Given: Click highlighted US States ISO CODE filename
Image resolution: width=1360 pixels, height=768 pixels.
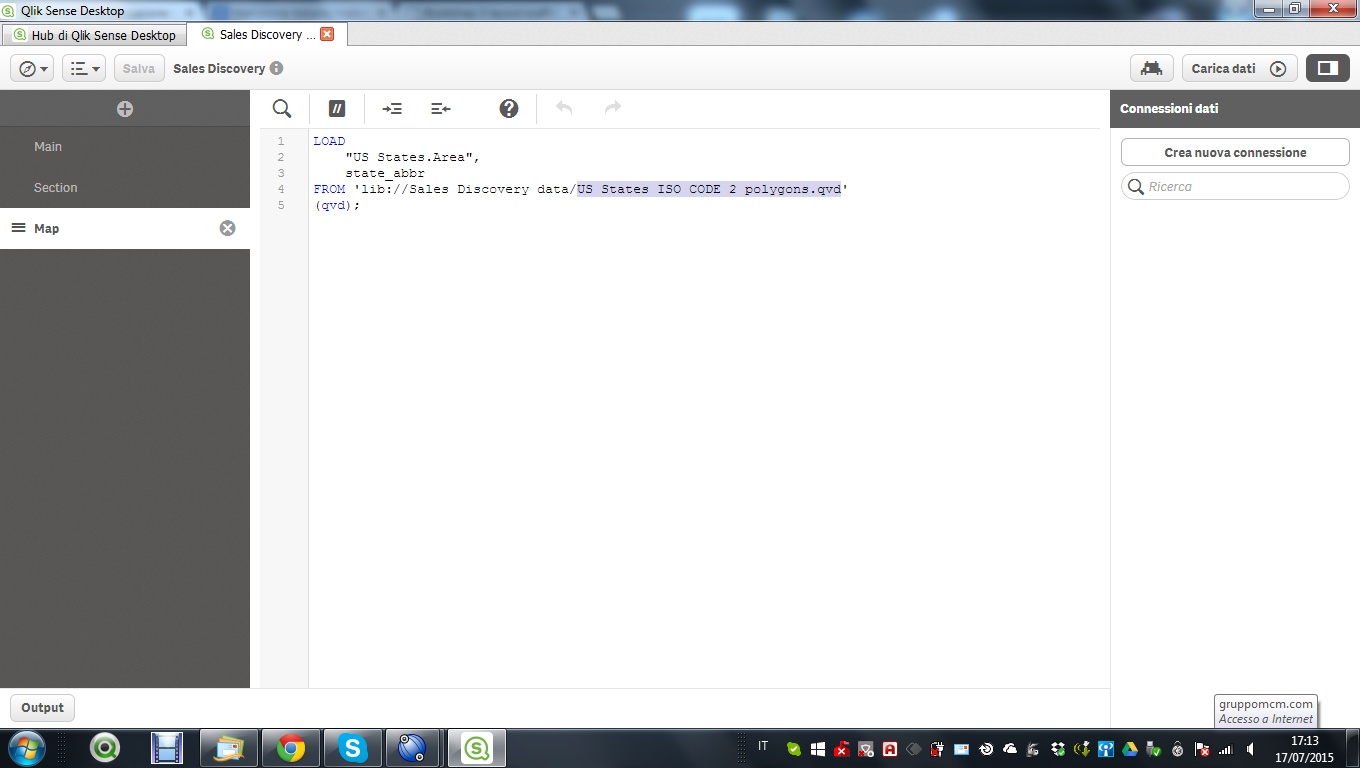Looking at the screenshot, I should [709, 189].
